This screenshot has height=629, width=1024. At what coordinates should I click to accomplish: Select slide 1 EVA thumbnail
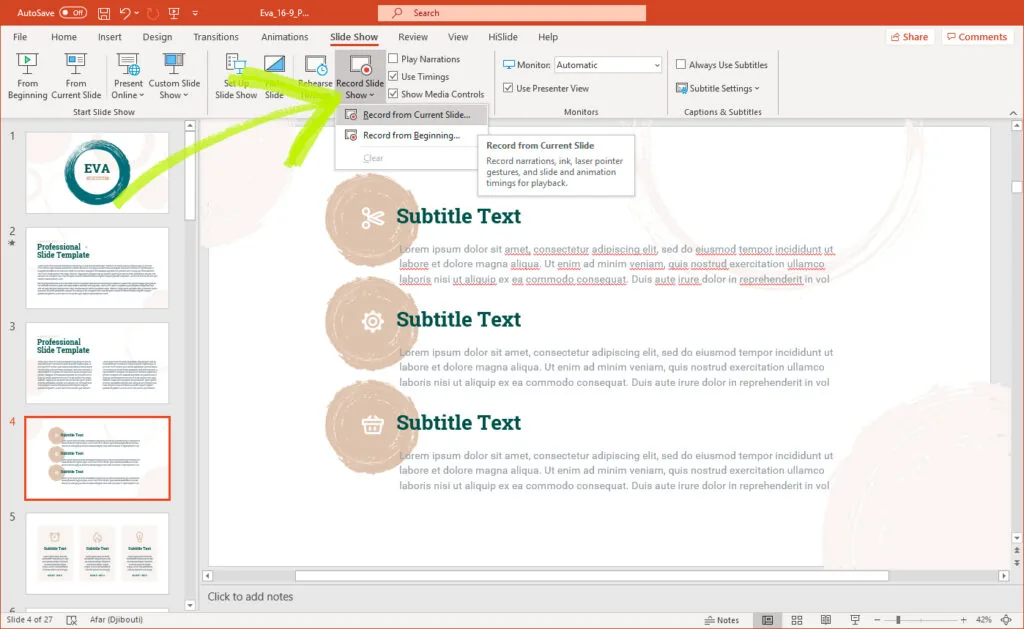pyautogui.click(x=97, y=172)
